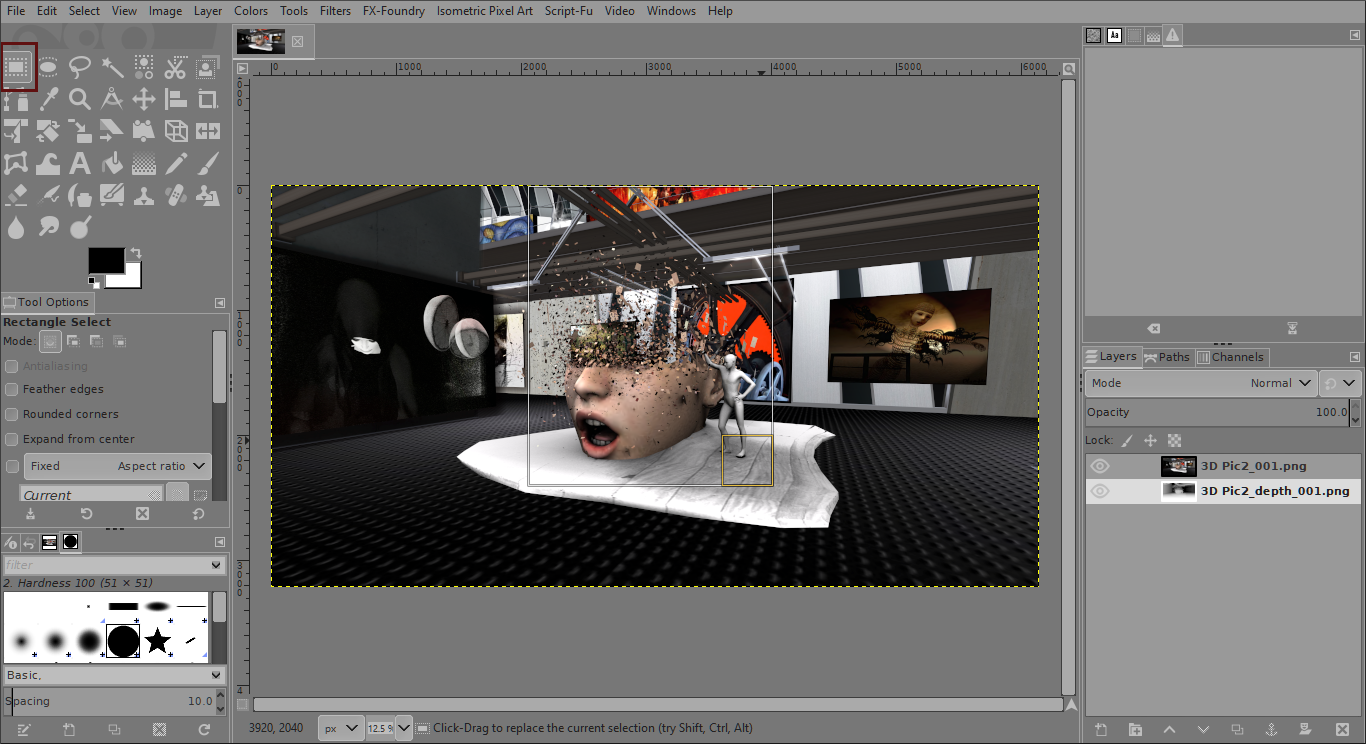This screenshot has width=1366, height=744.
Task: Open the FX-Foundry menu
Action: pos(394,11)
